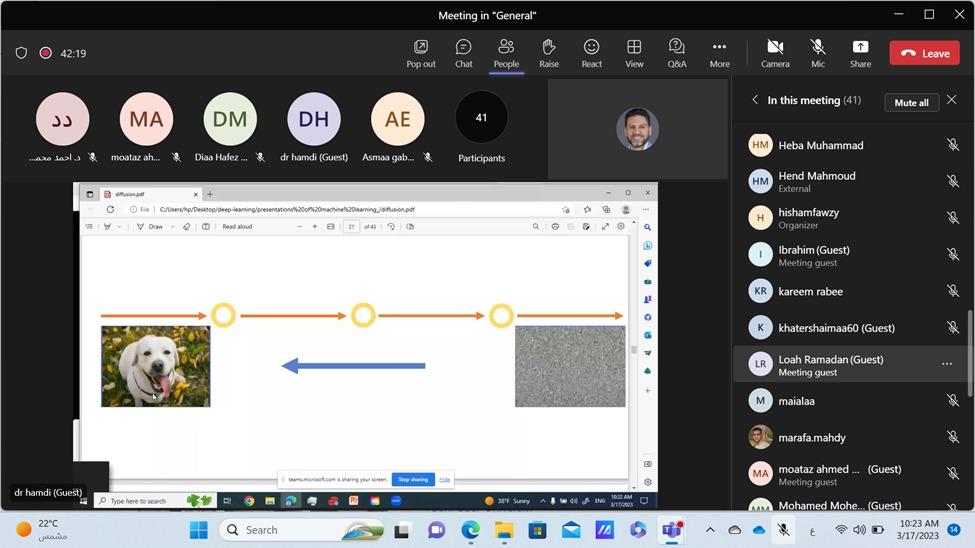Open the View layout dropdown
The image size is (975, 548).
(x=634, y=53)
